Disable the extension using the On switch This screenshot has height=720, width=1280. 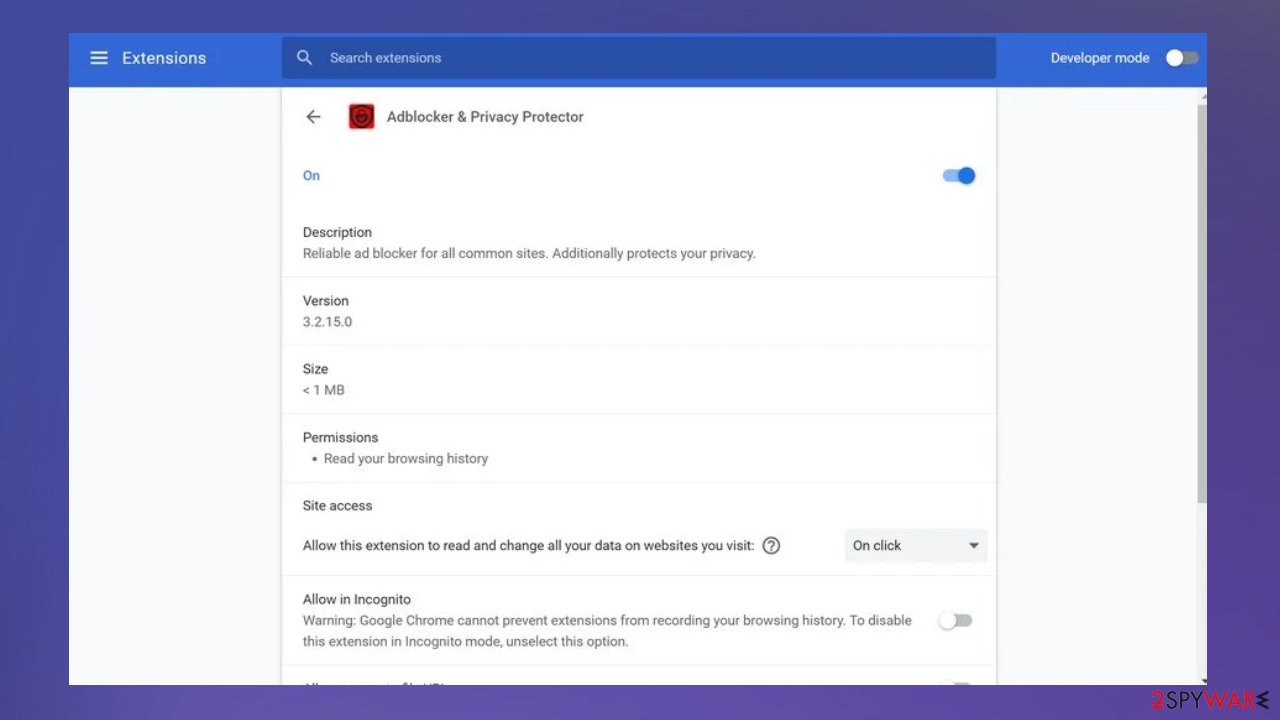(957, 175)
